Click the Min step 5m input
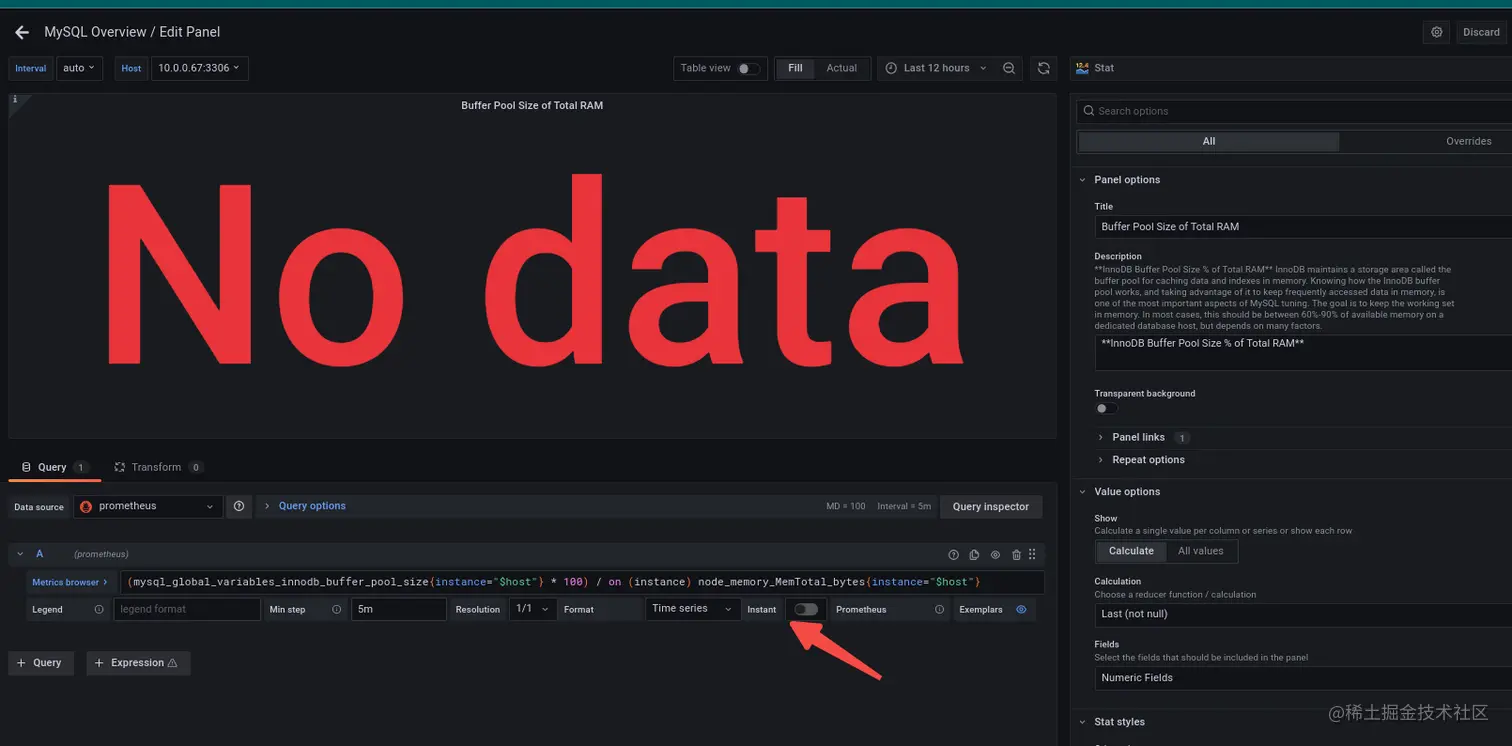The width and height of the screenshot is (1512, 746). coord(398,609)
